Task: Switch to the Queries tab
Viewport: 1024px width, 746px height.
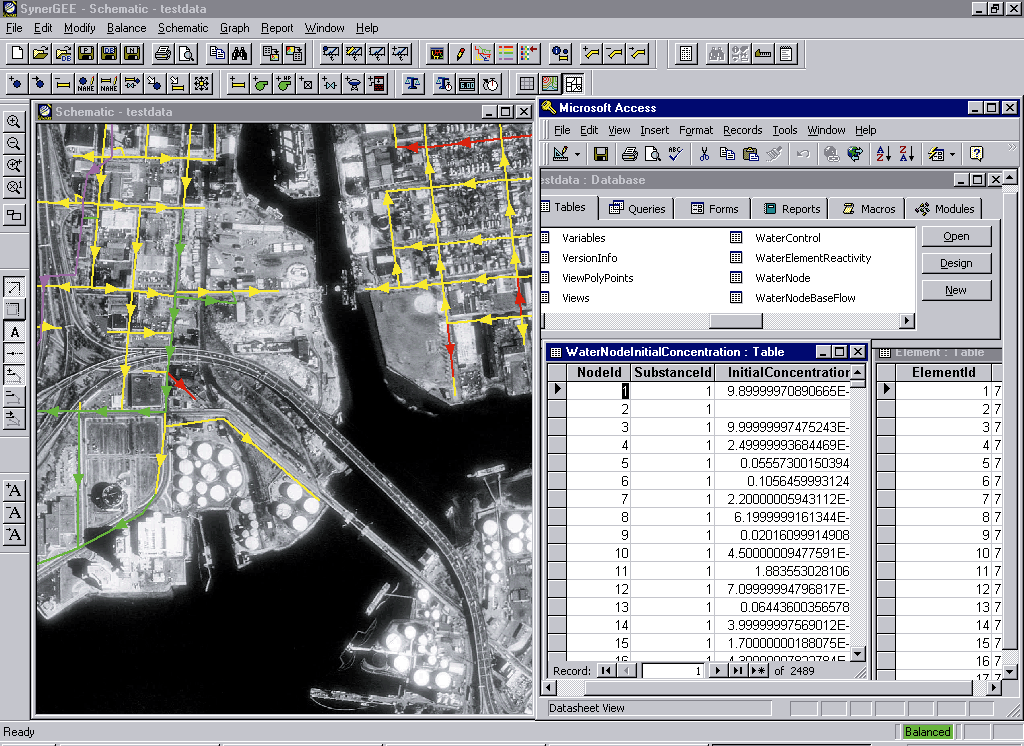Action: click(637, 208)
